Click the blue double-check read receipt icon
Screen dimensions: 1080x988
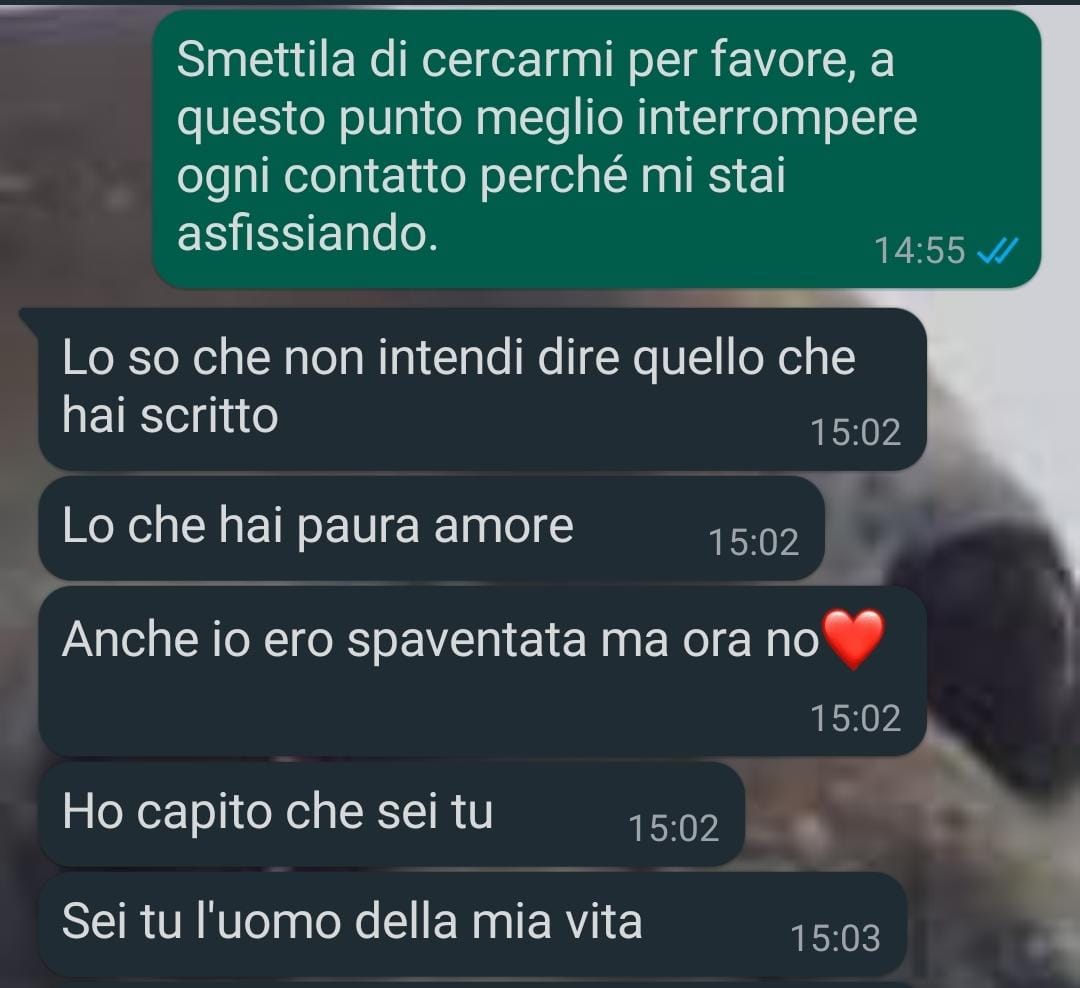[x=998, y=251]
